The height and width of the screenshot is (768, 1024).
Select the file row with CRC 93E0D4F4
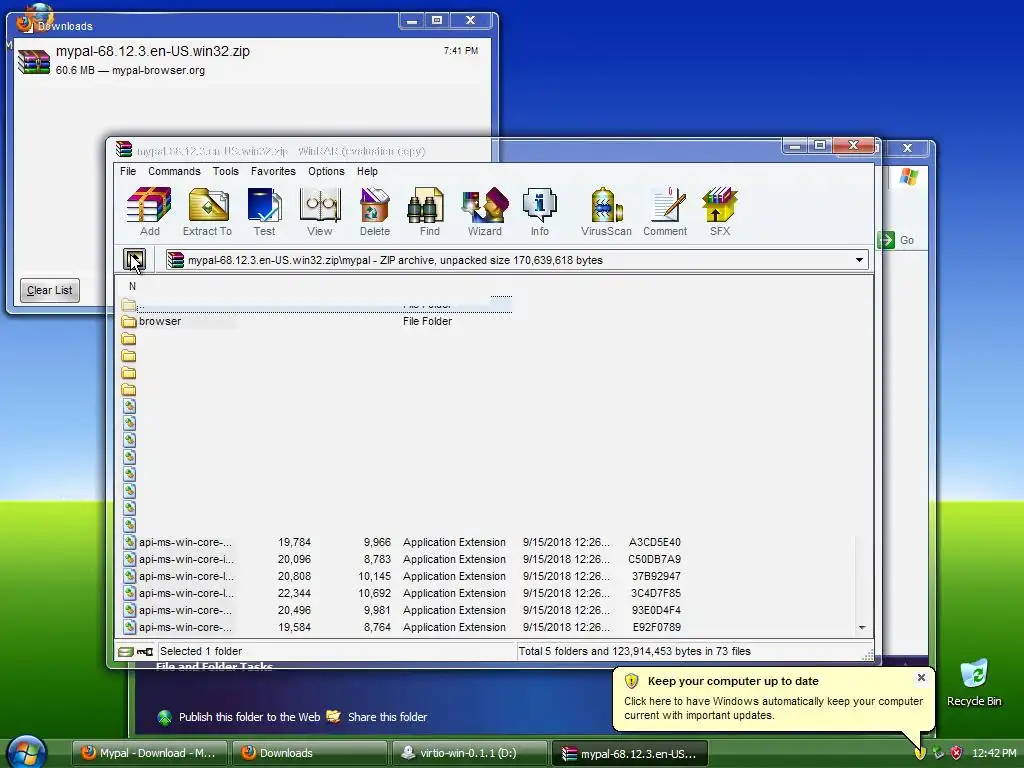point(402,610)
